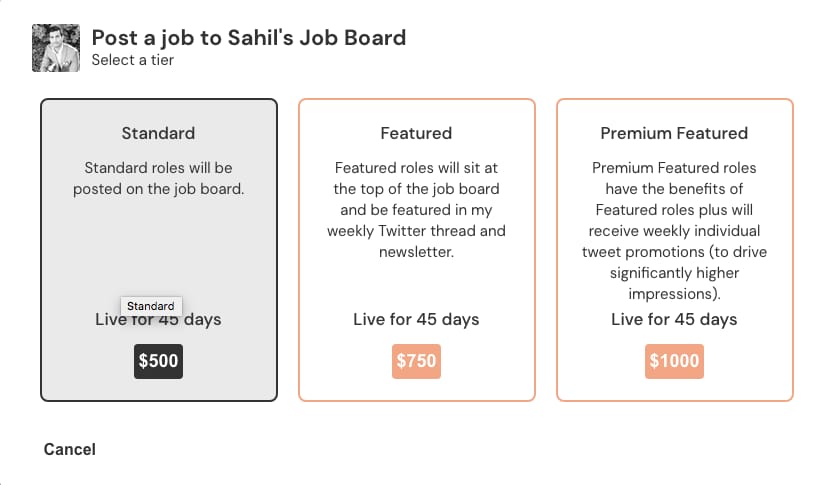Screen dimensions: 832x485
Task: Click the 'Featured' card title
Action: (x=416, y=133)
